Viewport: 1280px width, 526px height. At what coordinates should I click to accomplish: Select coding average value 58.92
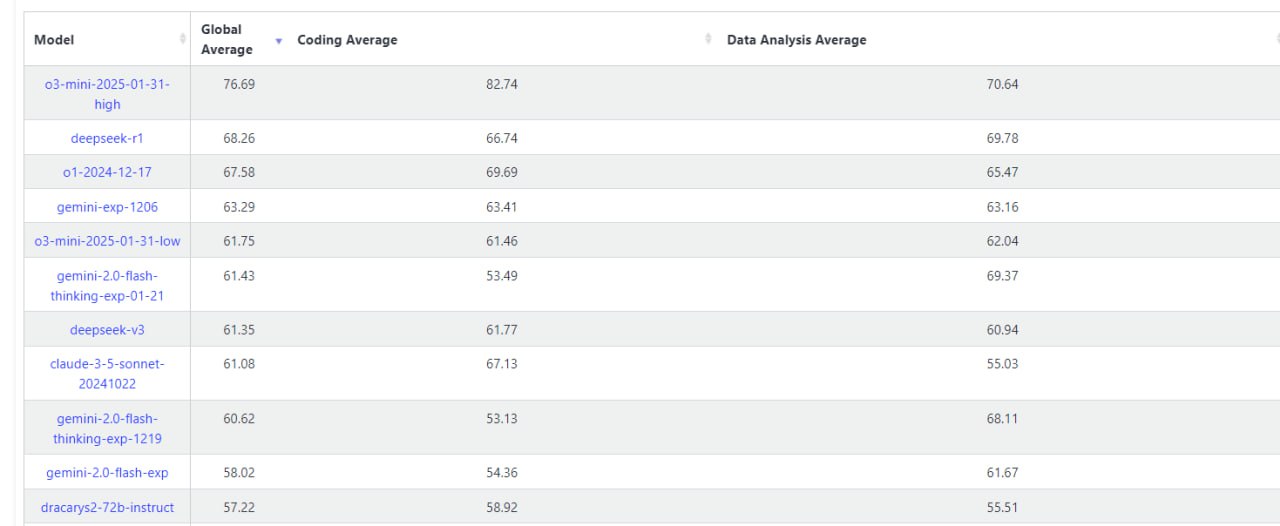click(502, 507)
